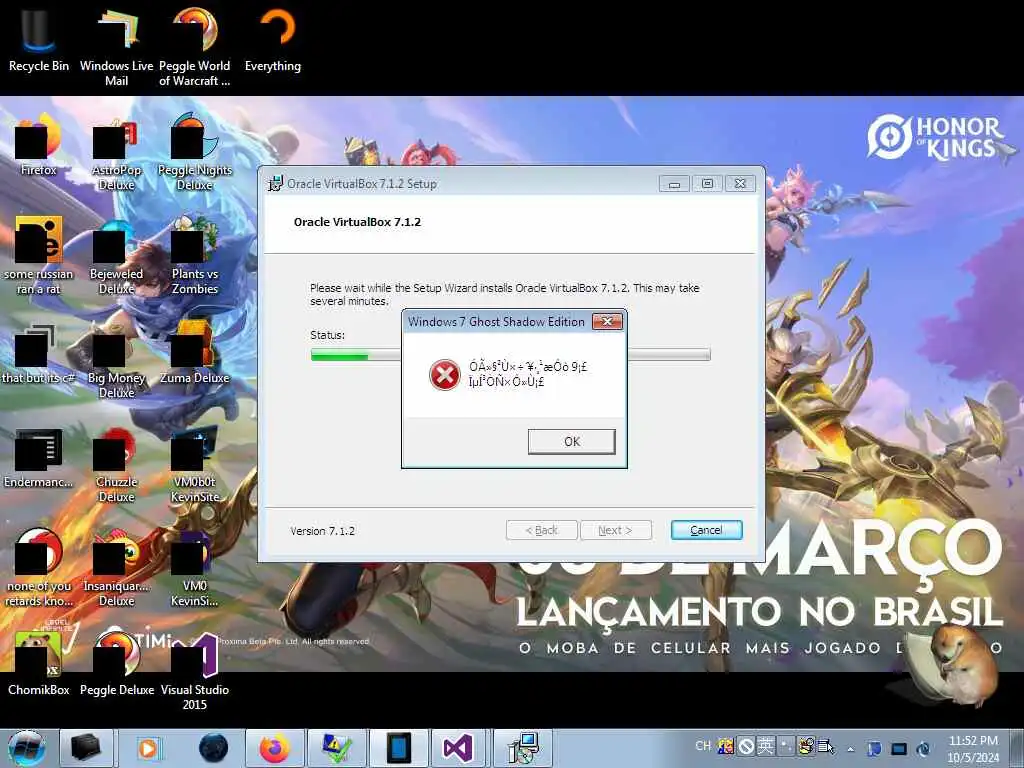Click the Visual Studio icon in the taskbar
The image size is (1024, 768).
point(458,748)
